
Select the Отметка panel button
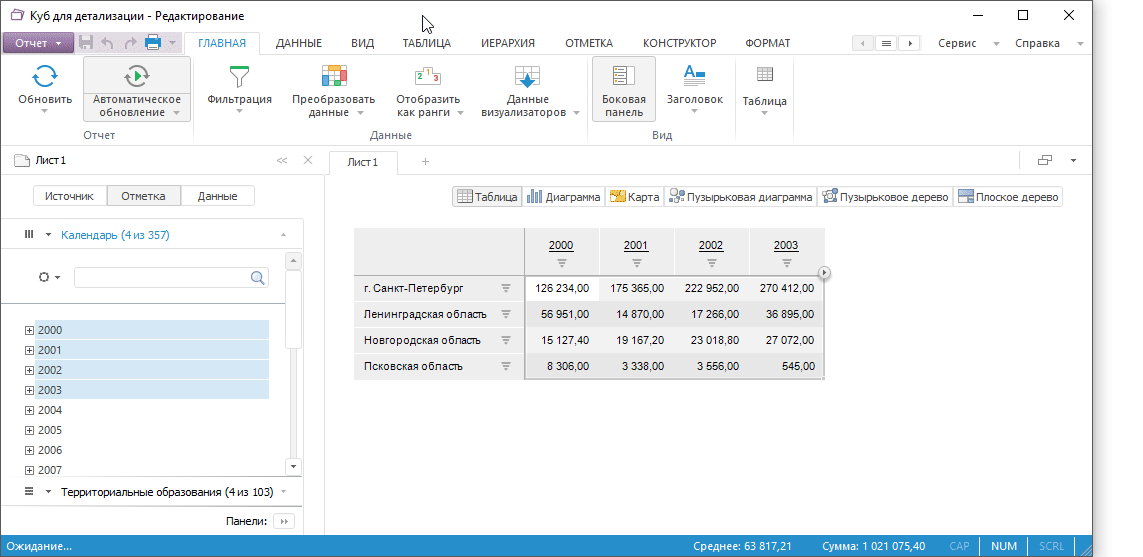tap(143, 196)
